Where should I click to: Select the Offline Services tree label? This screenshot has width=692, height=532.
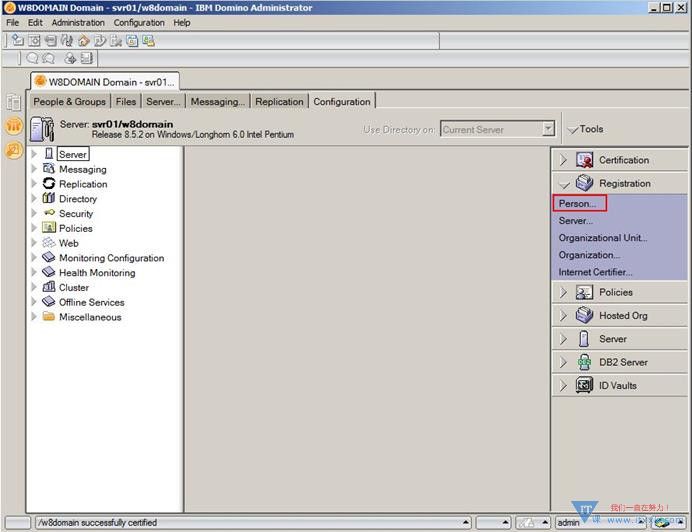tap(92, 302)
